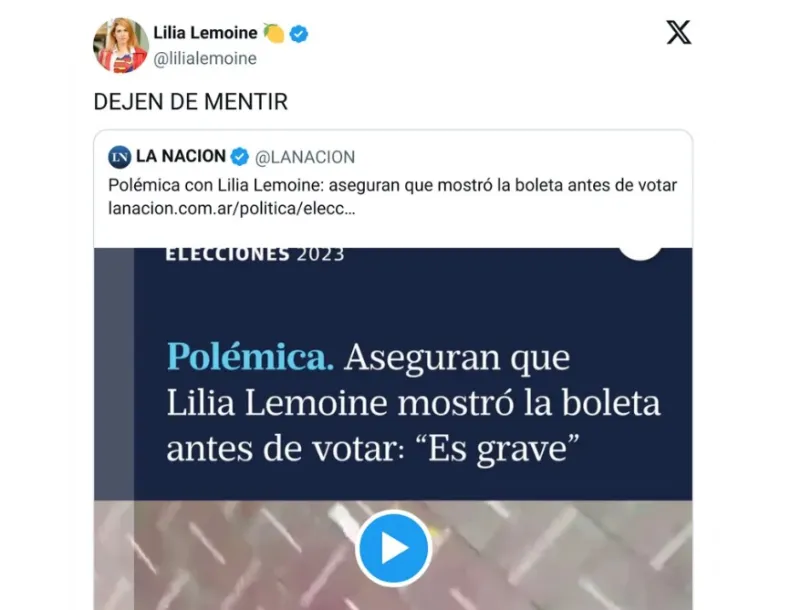
Task: Open the LA NACION round logo avatar
Action: [x=119, y=157]
